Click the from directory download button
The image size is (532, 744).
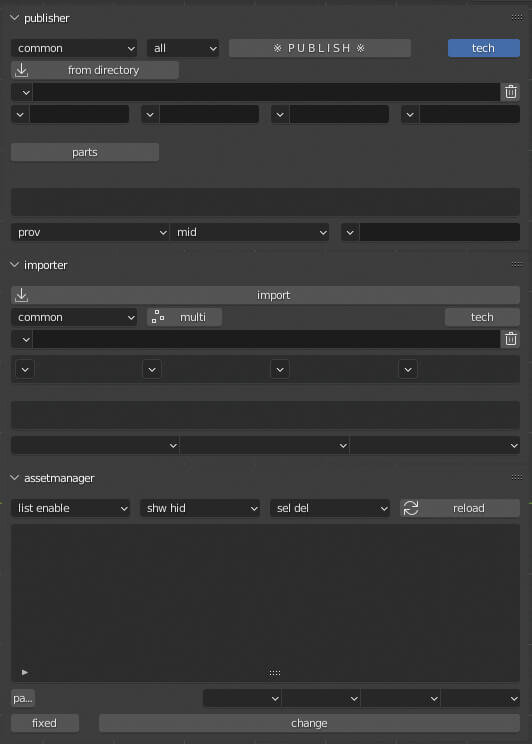(x=95, y=70)
